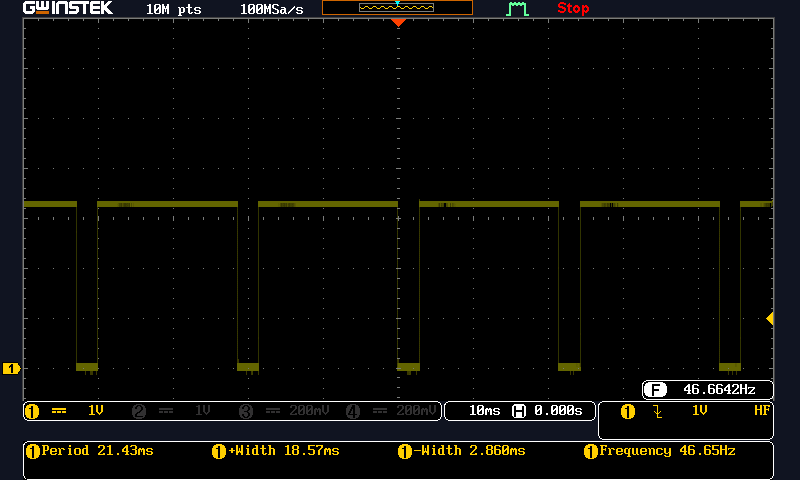Select the 10M pts memory depth readout

173,9
